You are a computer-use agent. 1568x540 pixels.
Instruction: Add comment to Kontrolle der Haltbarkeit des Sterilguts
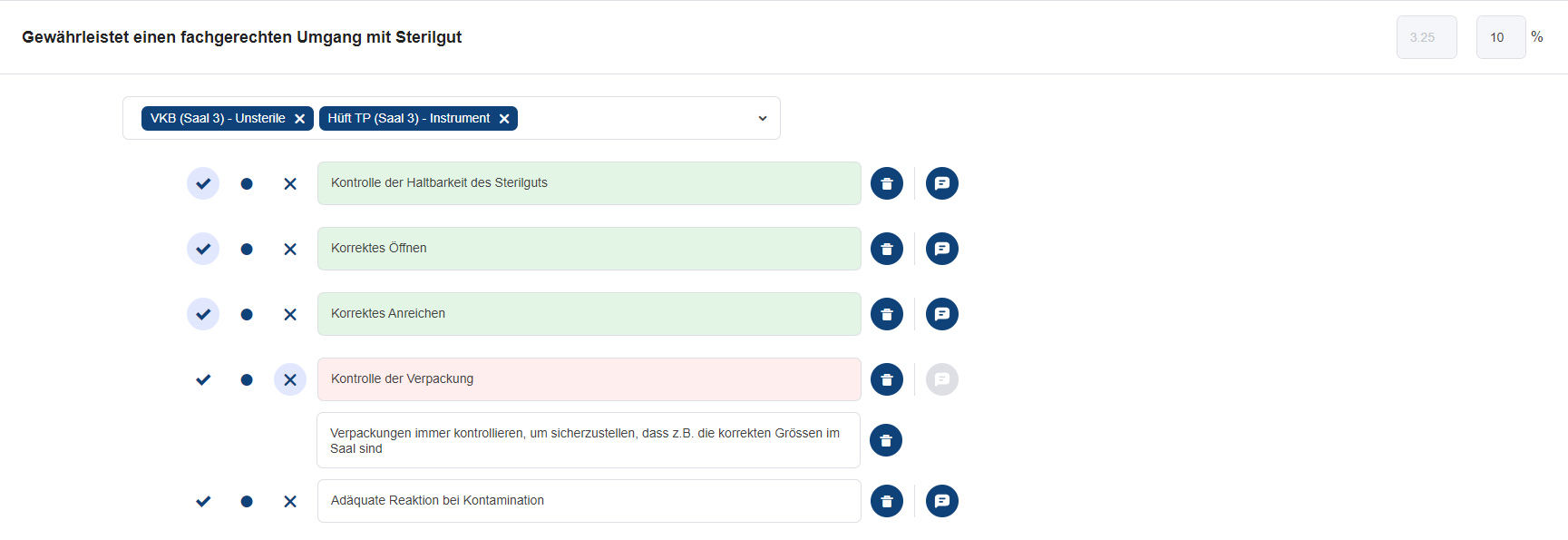coord(942,183)
